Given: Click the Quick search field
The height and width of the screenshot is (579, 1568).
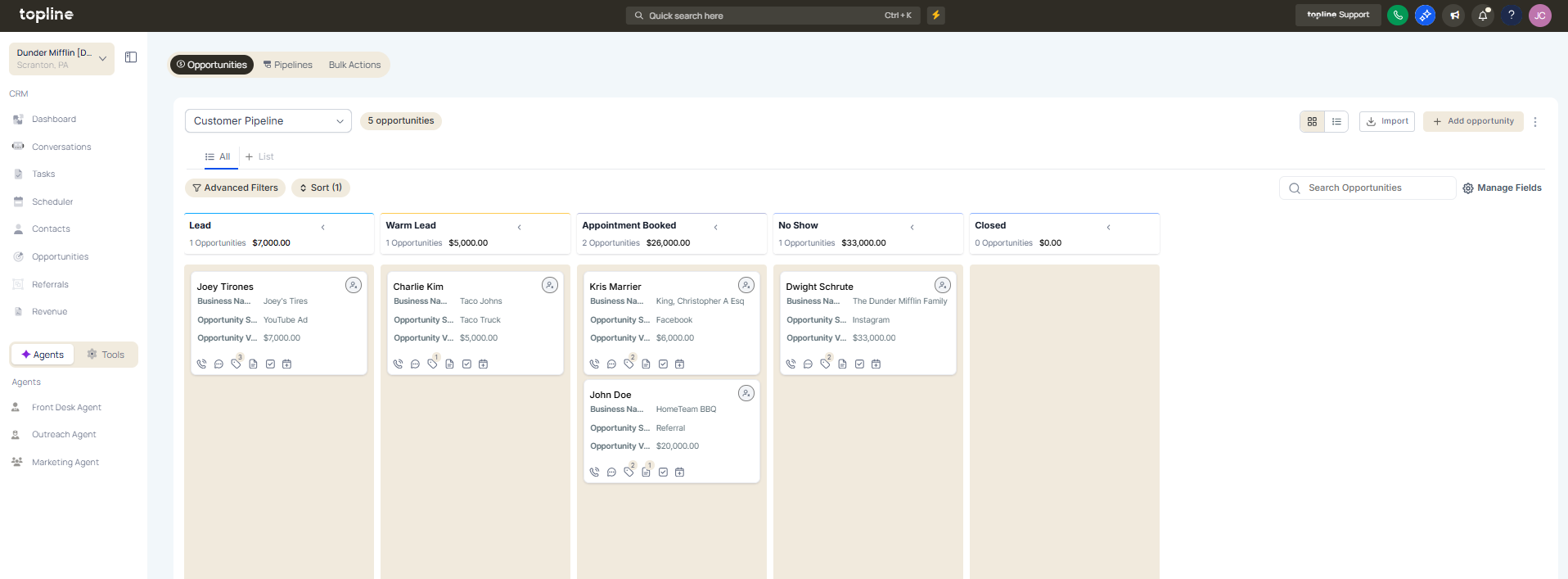Looking at the screenshot, I should 773,16.
